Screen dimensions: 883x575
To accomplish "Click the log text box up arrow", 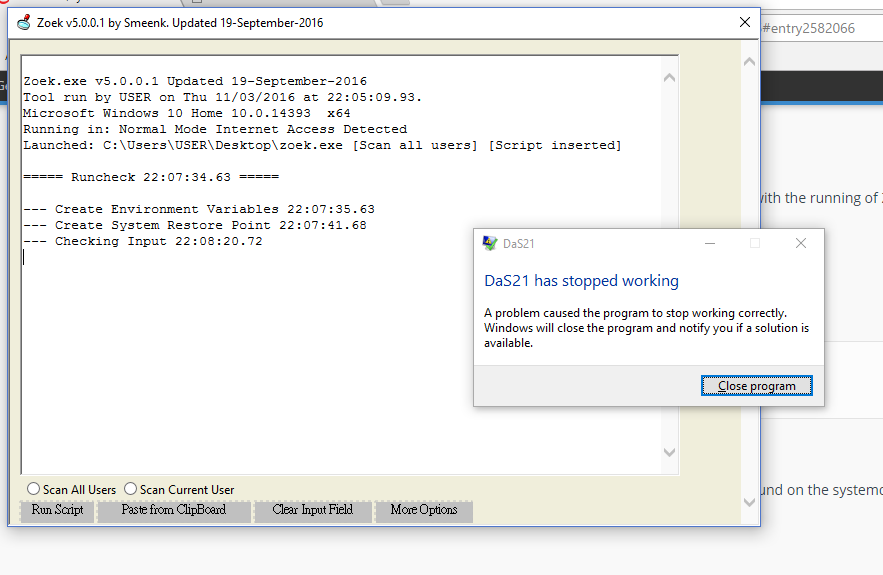I will pos(669,78).
